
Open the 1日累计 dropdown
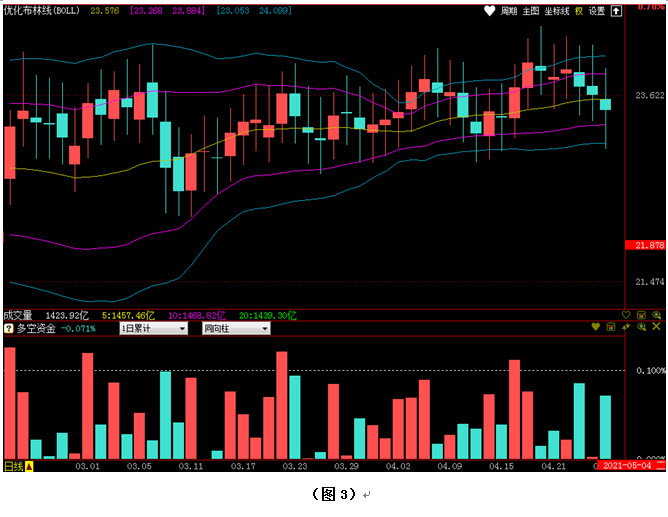point(153,328)
